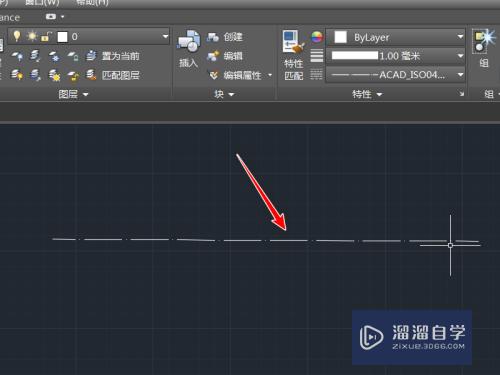
Task: Click the linetype dashed lines icon
Action: point(317,75)
